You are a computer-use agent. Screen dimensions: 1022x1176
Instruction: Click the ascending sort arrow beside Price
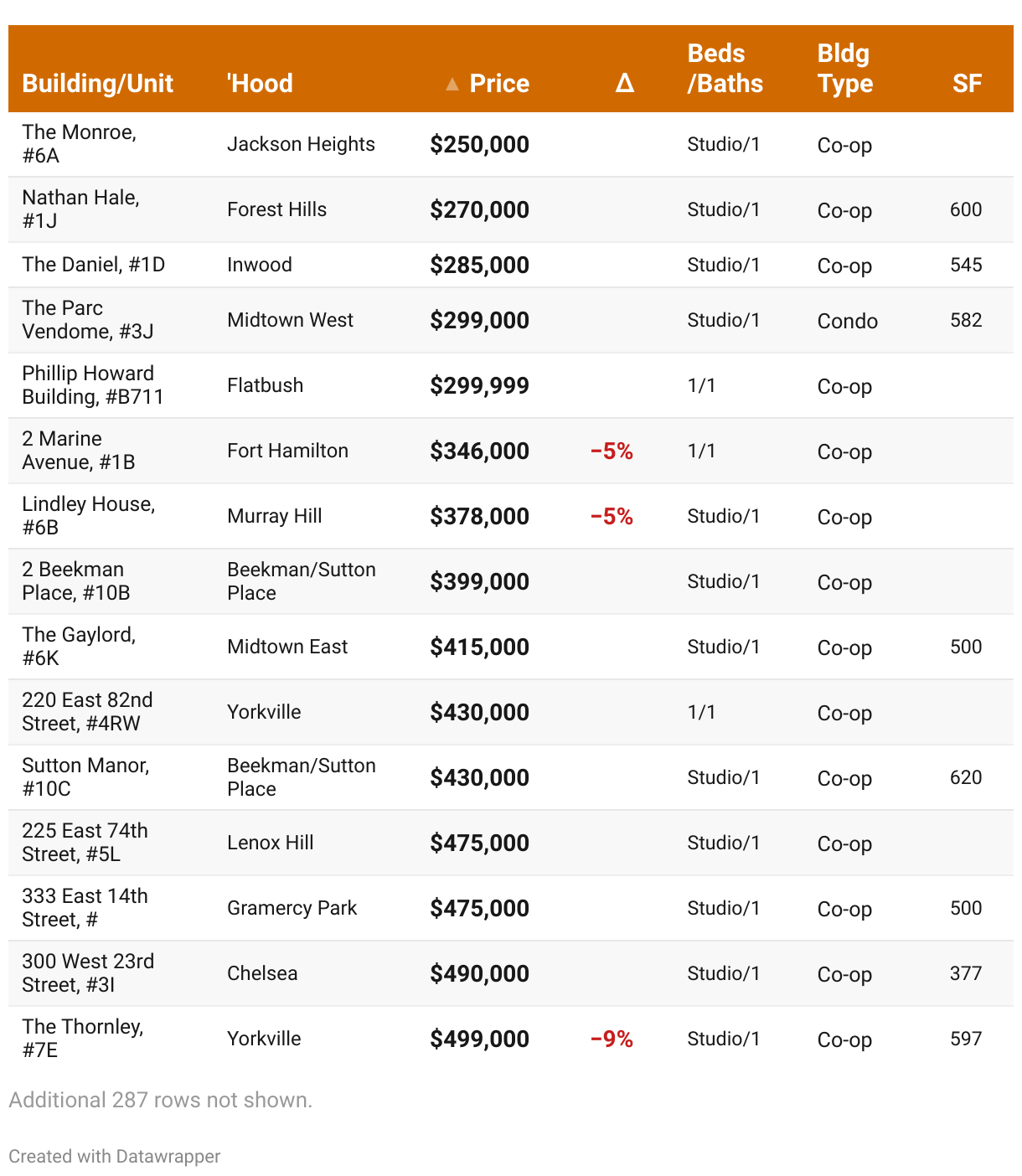pos(452,84)
